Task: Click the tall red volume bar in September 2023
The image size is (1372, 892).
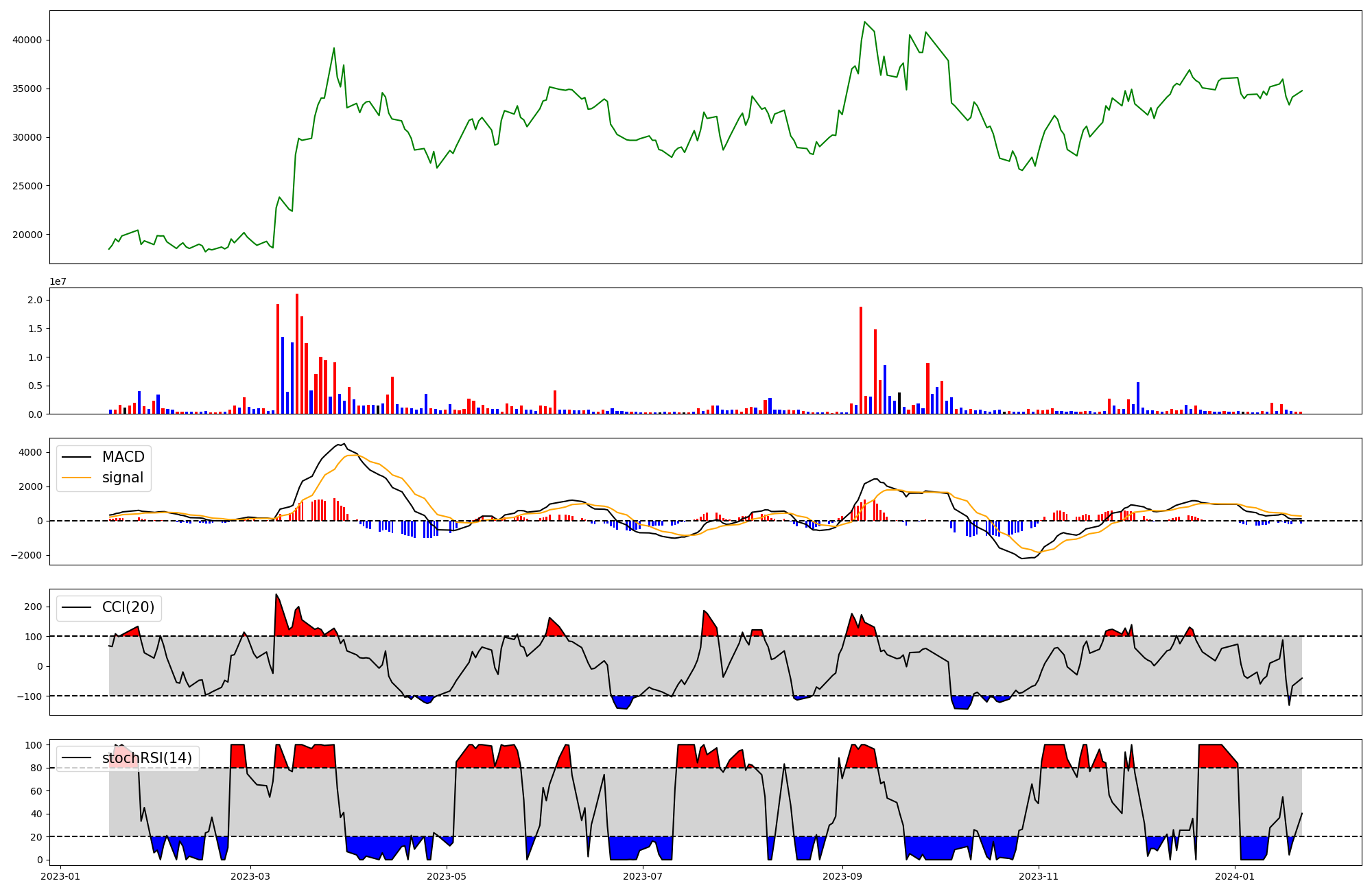Action: coord(861,360)
